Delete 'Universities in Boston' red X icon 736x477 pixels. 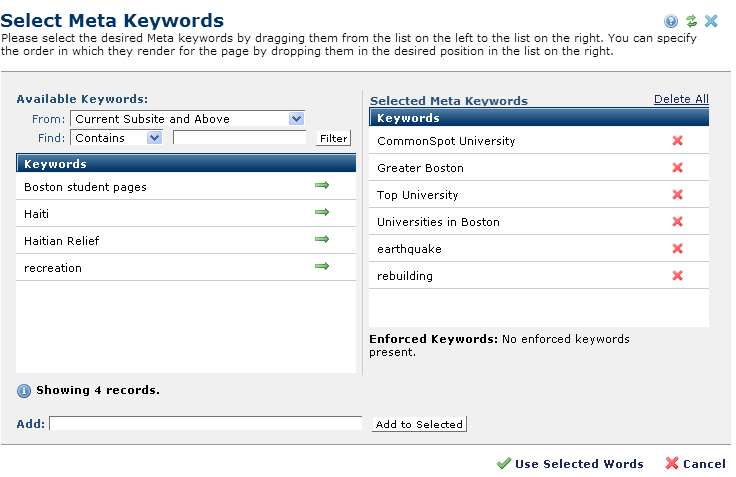(x=677, y=222)
